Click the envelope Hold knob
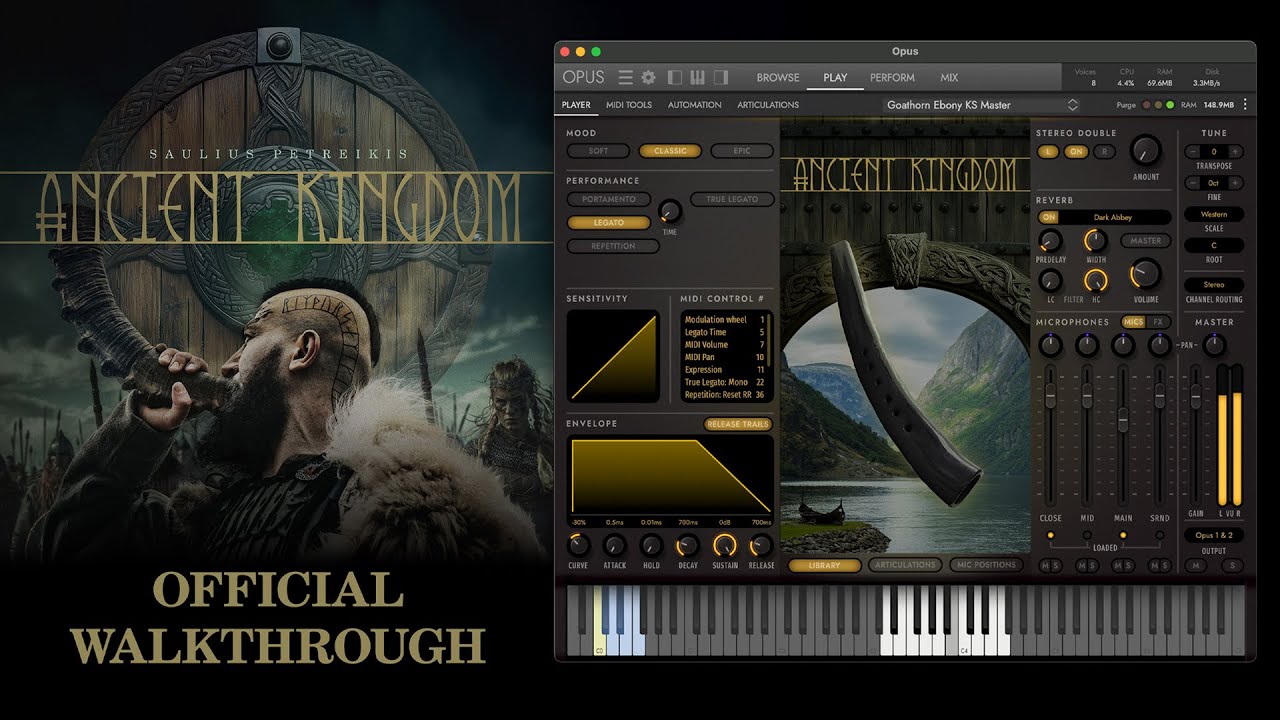This screenshot has width=1280, height=720. [651, 545]
